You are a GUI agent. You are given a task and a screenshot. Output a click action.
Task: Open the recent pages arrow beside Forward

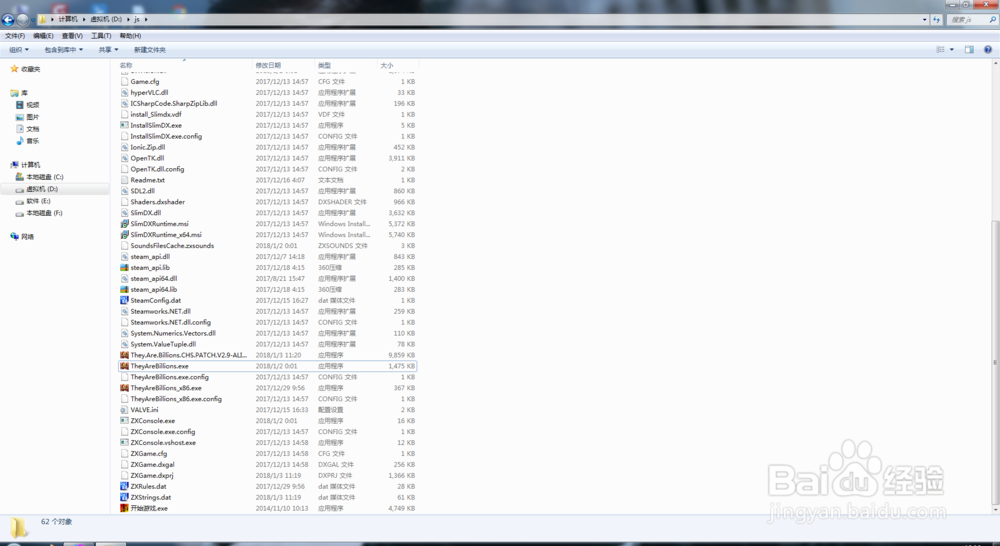tap(33, 20)
